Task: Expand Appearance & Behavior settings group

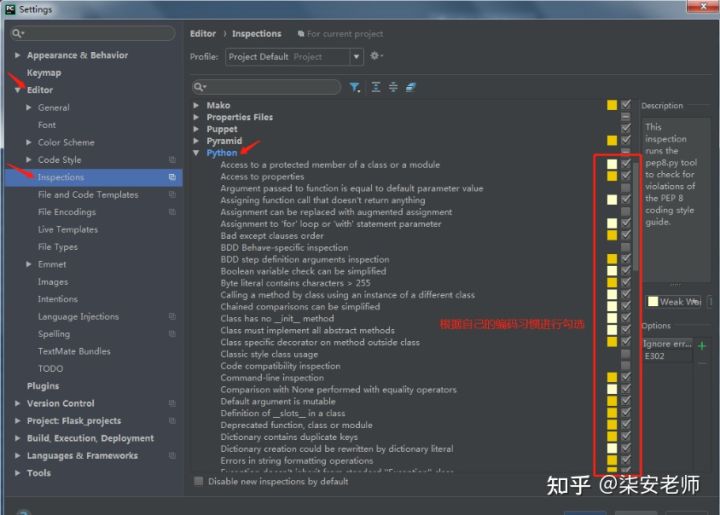Action: click(17, 55)
